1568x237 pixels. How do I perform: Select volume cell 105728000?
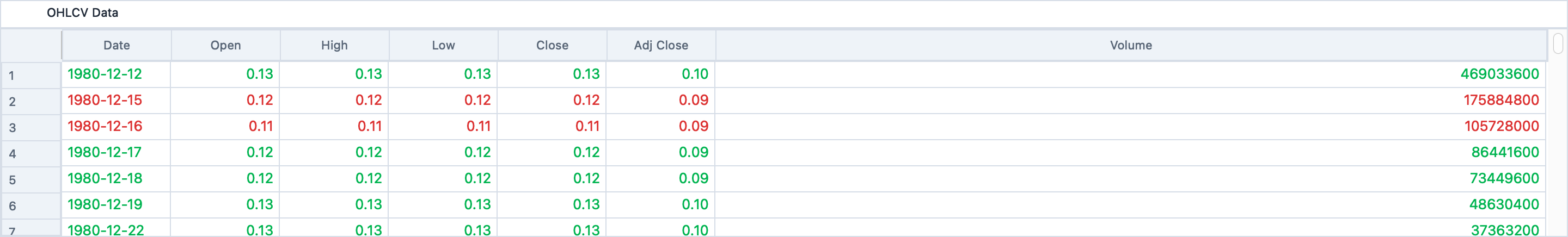coord(1131,127)
